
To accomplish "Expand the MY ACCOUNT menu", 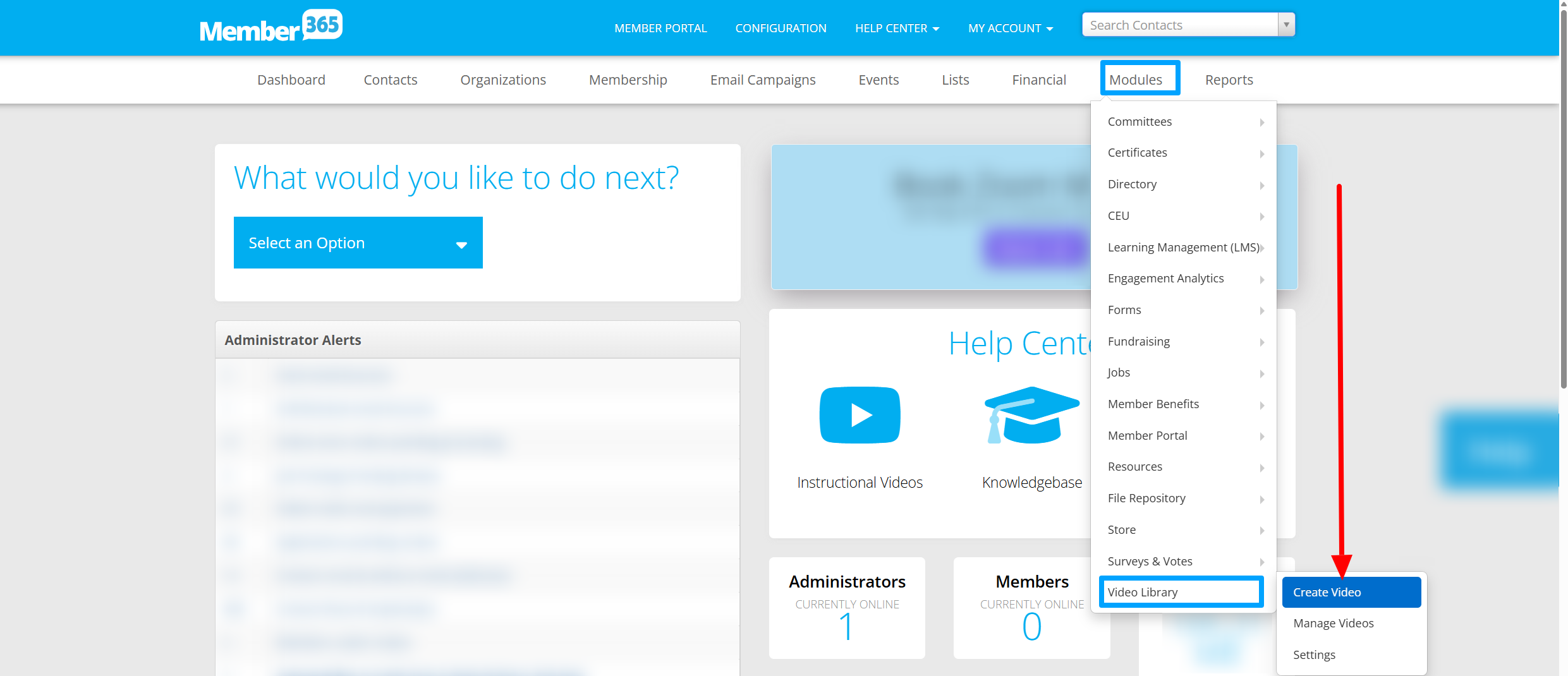I will pos(1010,28).
